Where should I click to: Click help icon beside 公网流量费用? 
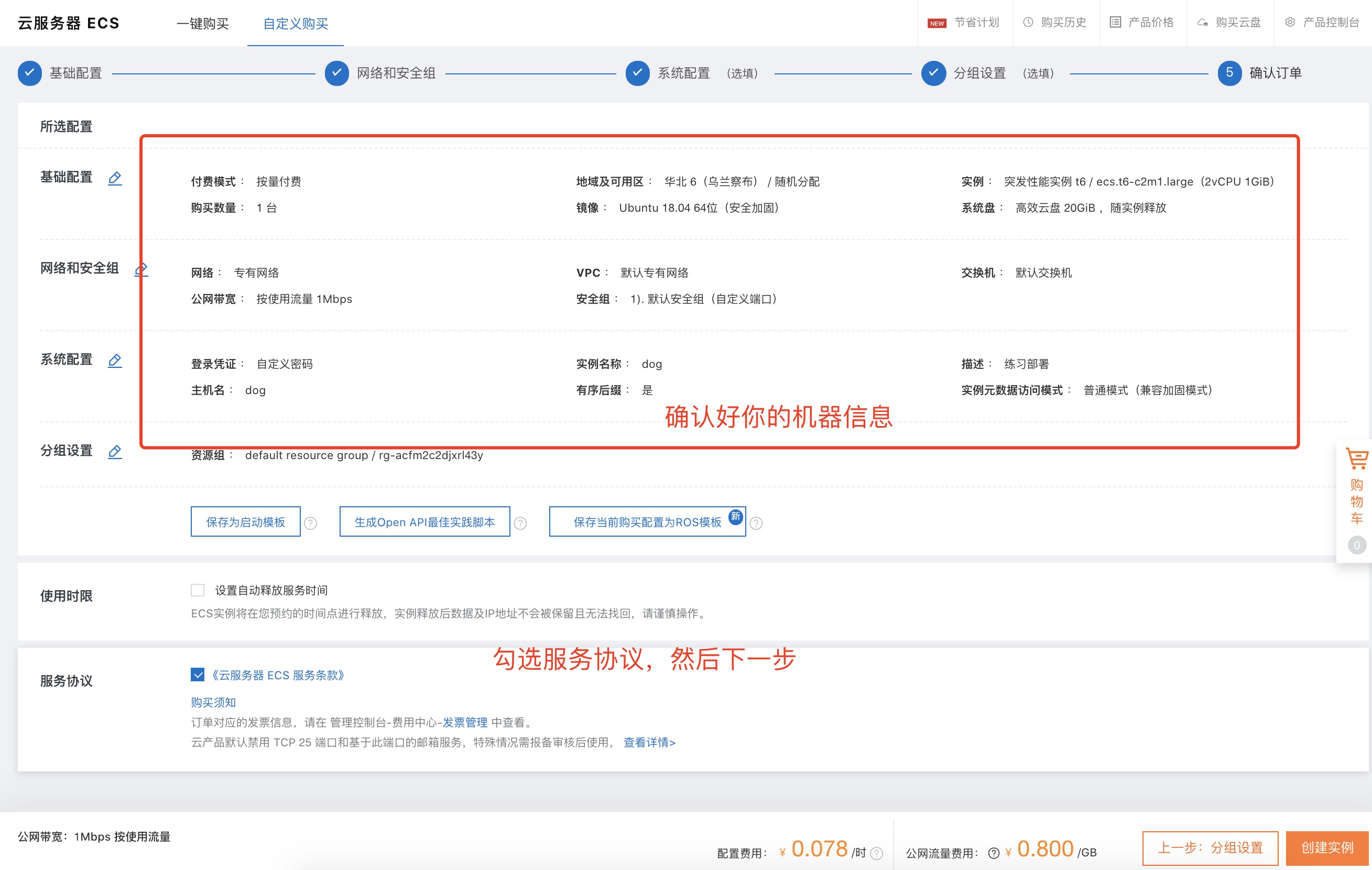[994, 853]
